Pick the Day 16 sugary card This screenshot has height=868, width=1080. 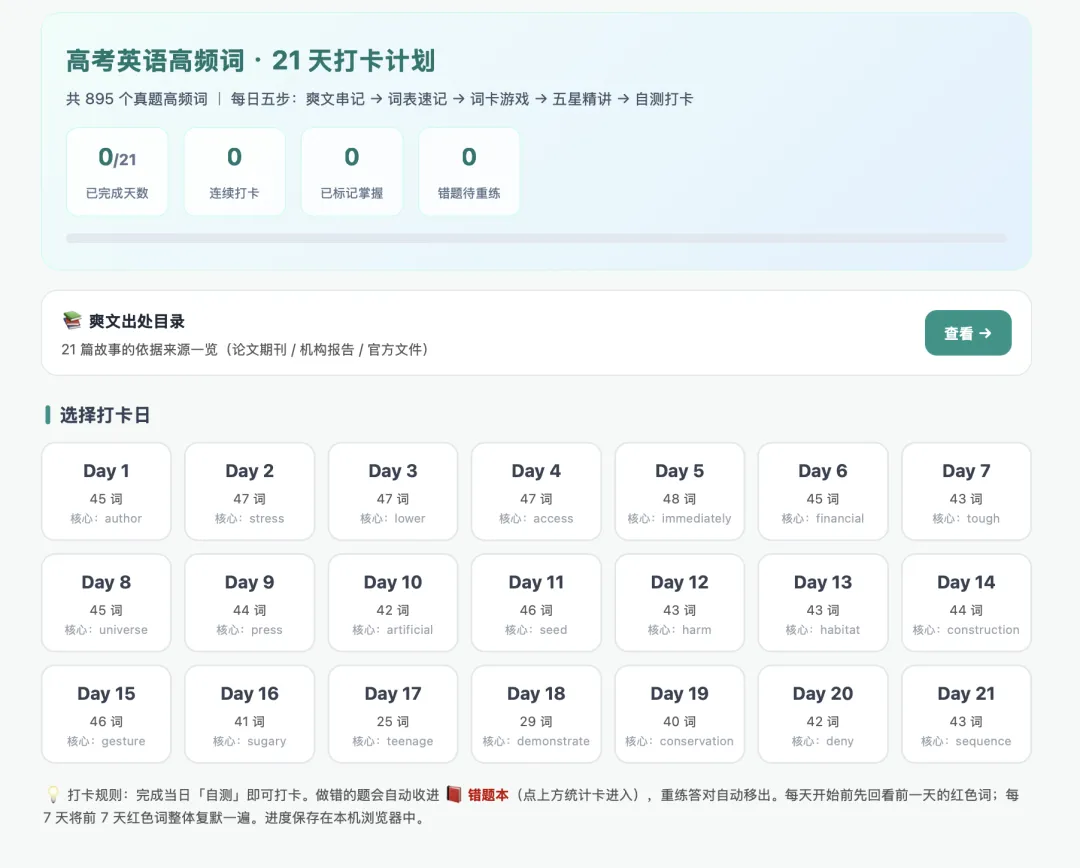249,714
